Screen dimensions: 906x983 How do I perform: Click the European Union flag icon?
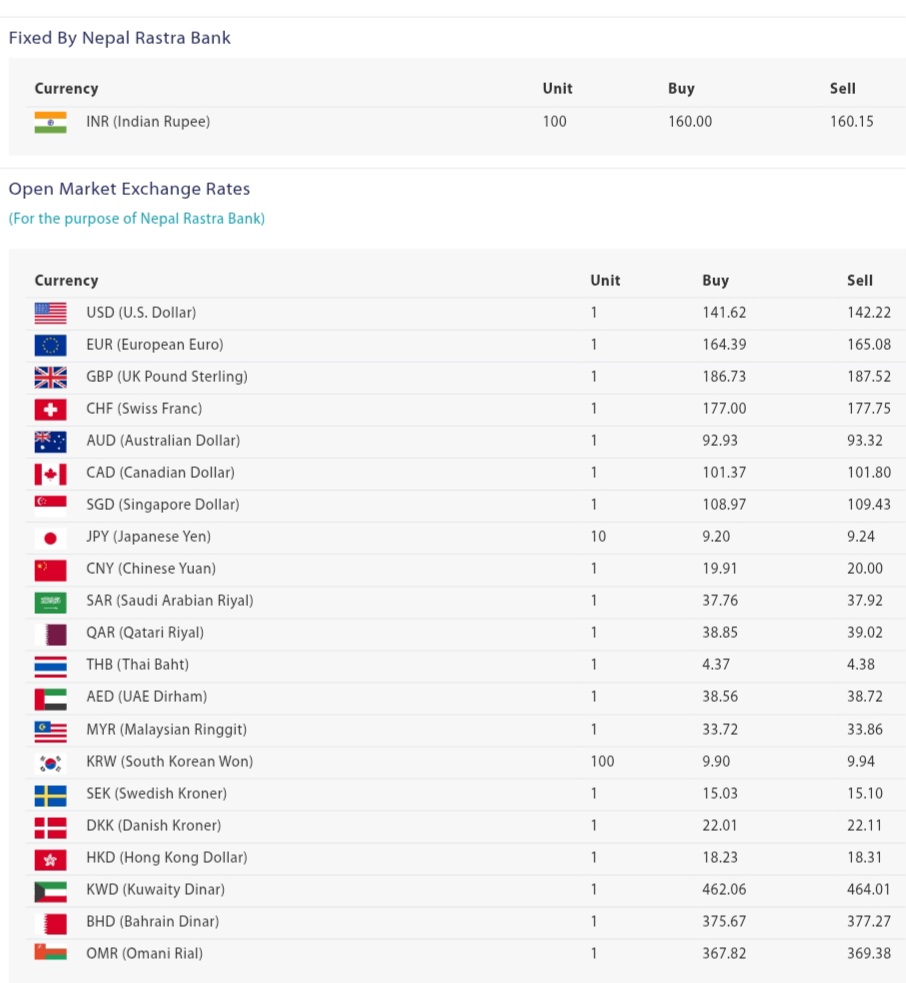pos(50,345)
